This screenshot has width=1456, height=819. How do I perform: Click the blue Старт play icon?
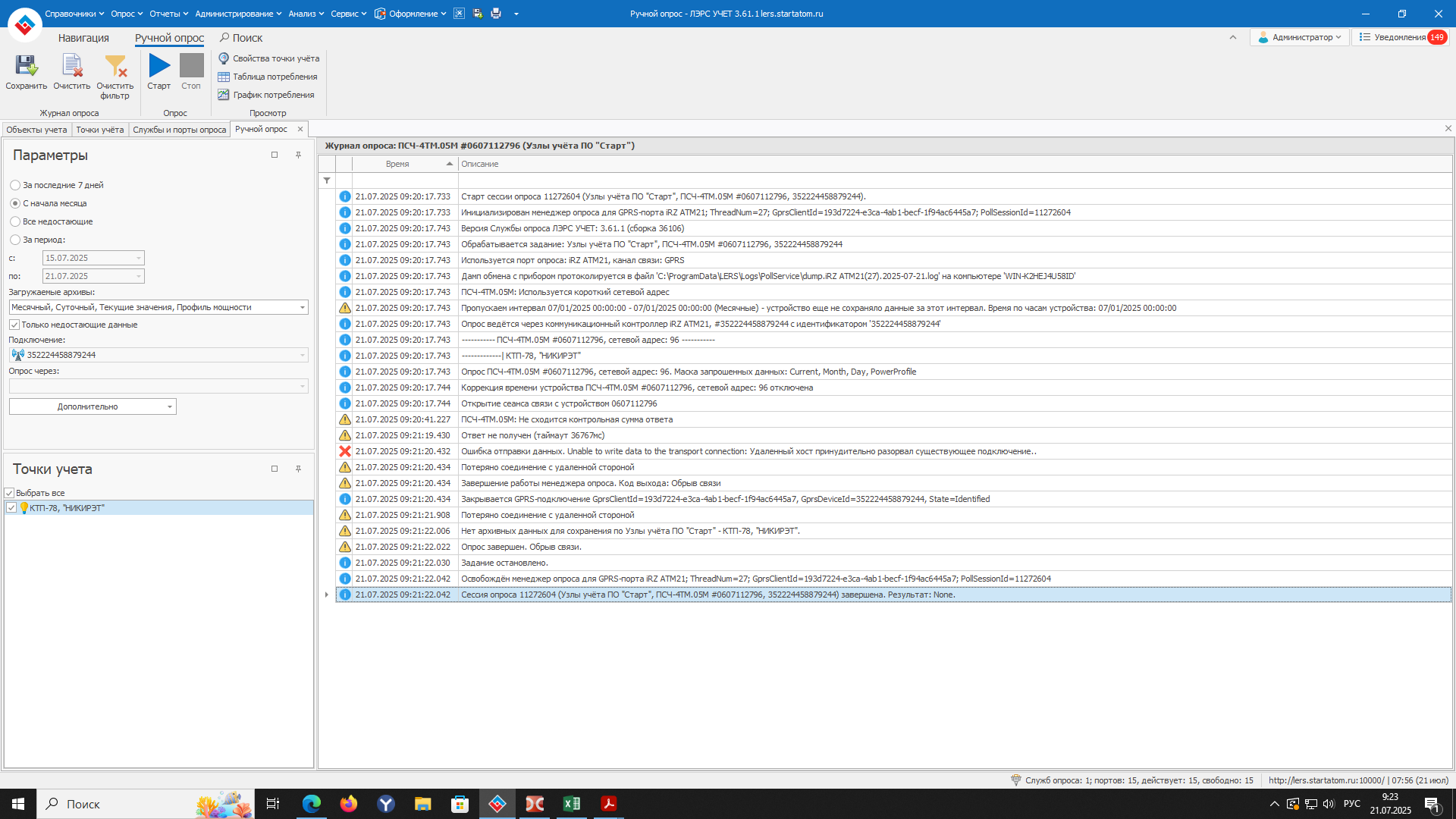point(159,66)
